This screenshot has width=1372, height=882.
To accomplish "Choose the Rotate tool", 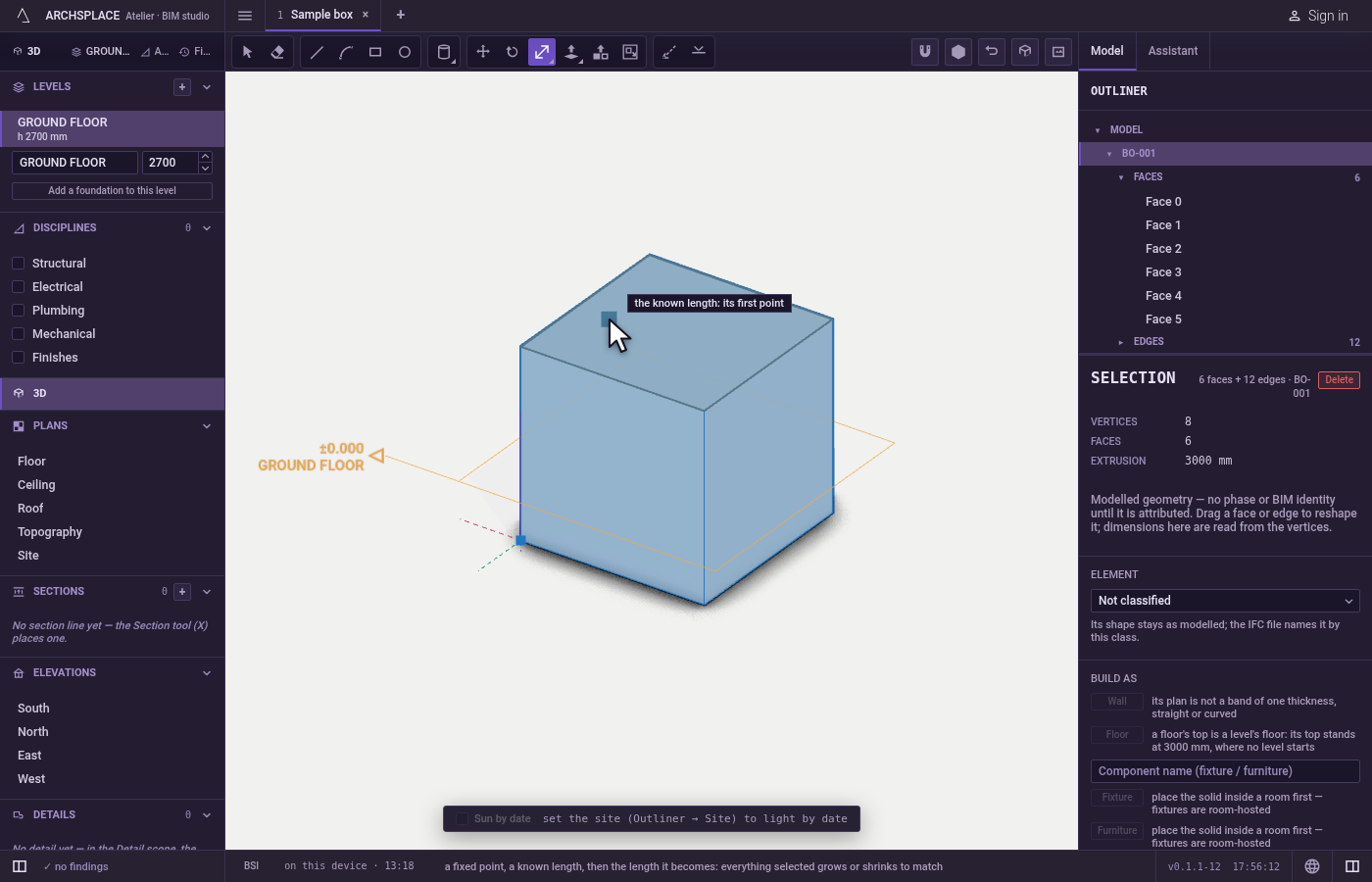I will click(x=513, y=52).
